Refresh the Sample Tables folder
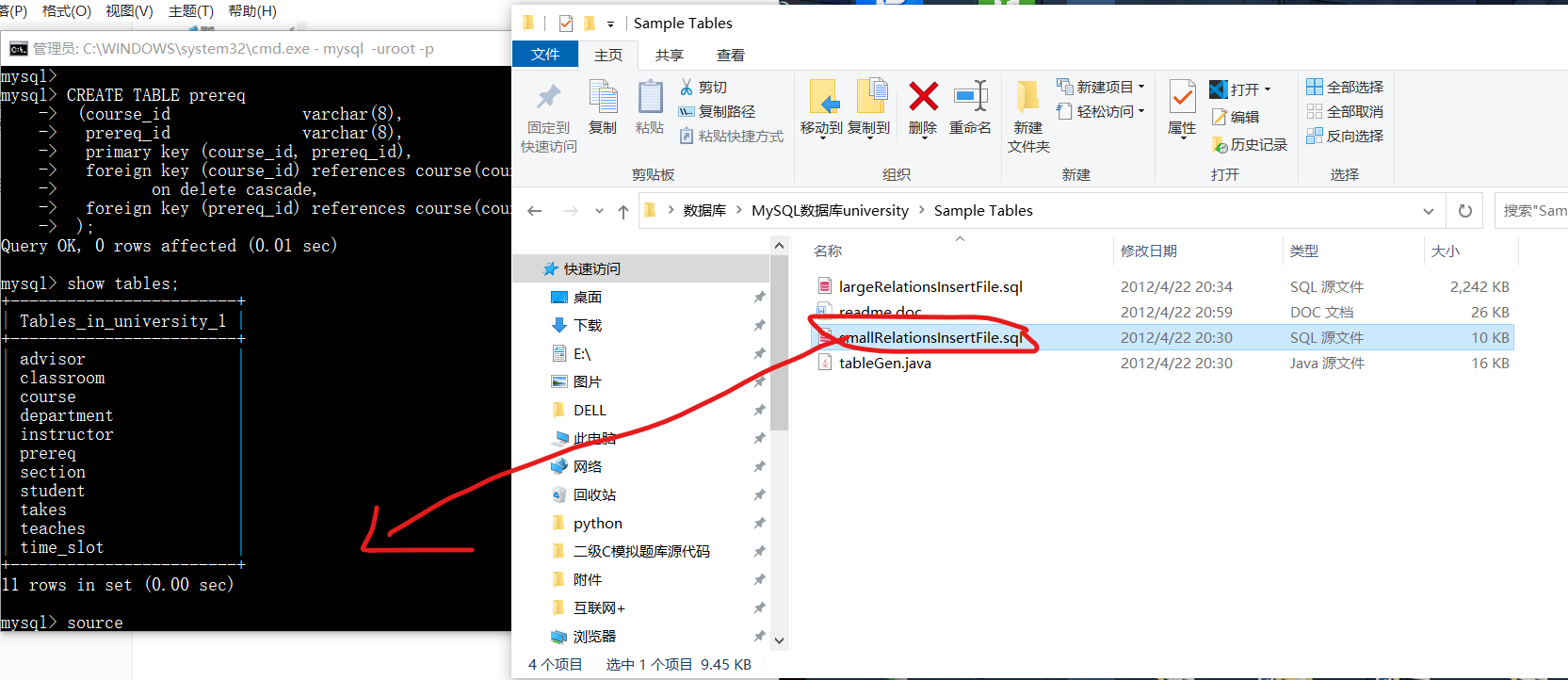This screenshot has width=1568, height=680. (1465, 211)
